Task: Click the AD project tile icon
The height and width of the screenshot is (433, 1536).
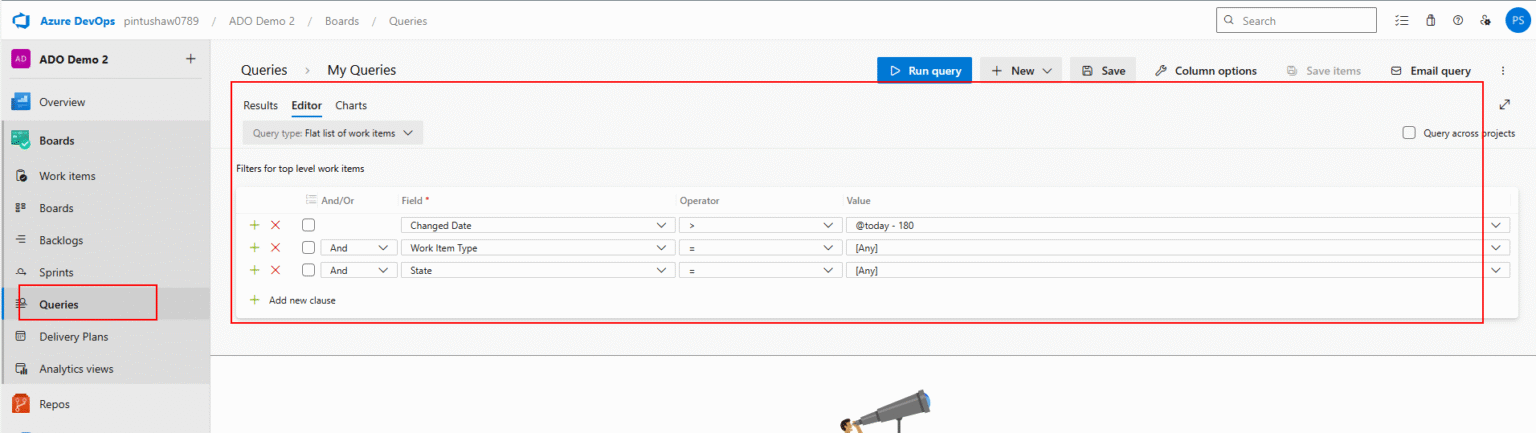Action: click(21, 59)
